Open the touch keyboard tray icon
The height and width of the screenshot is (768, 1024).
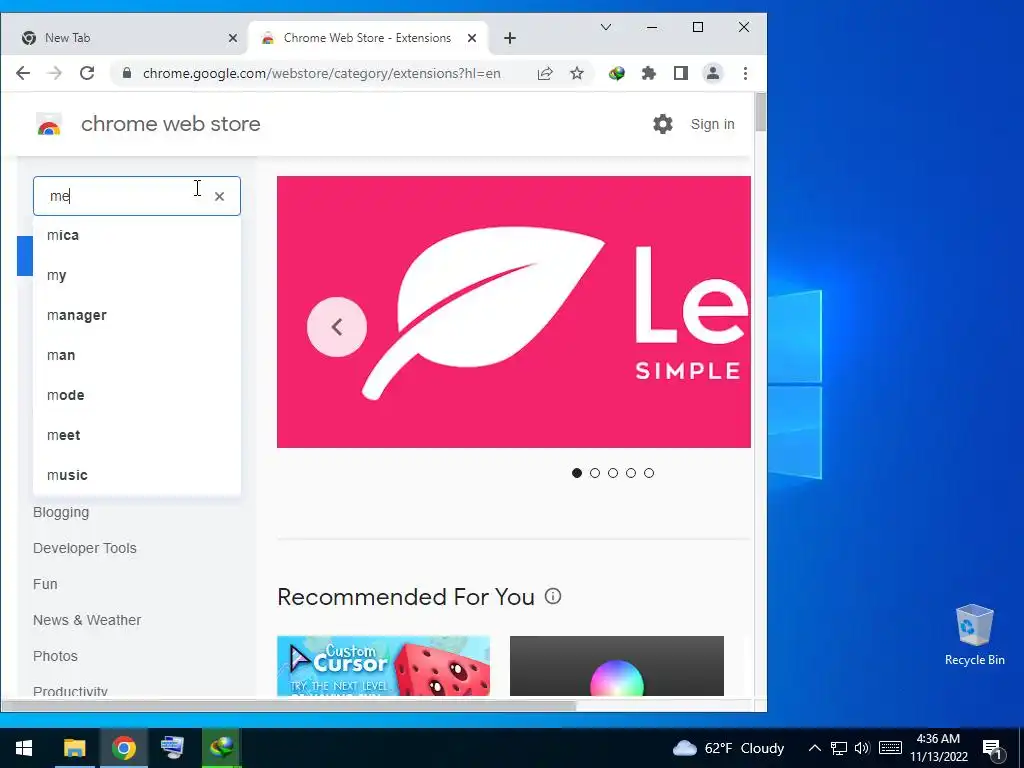click(x=890, y=748)
